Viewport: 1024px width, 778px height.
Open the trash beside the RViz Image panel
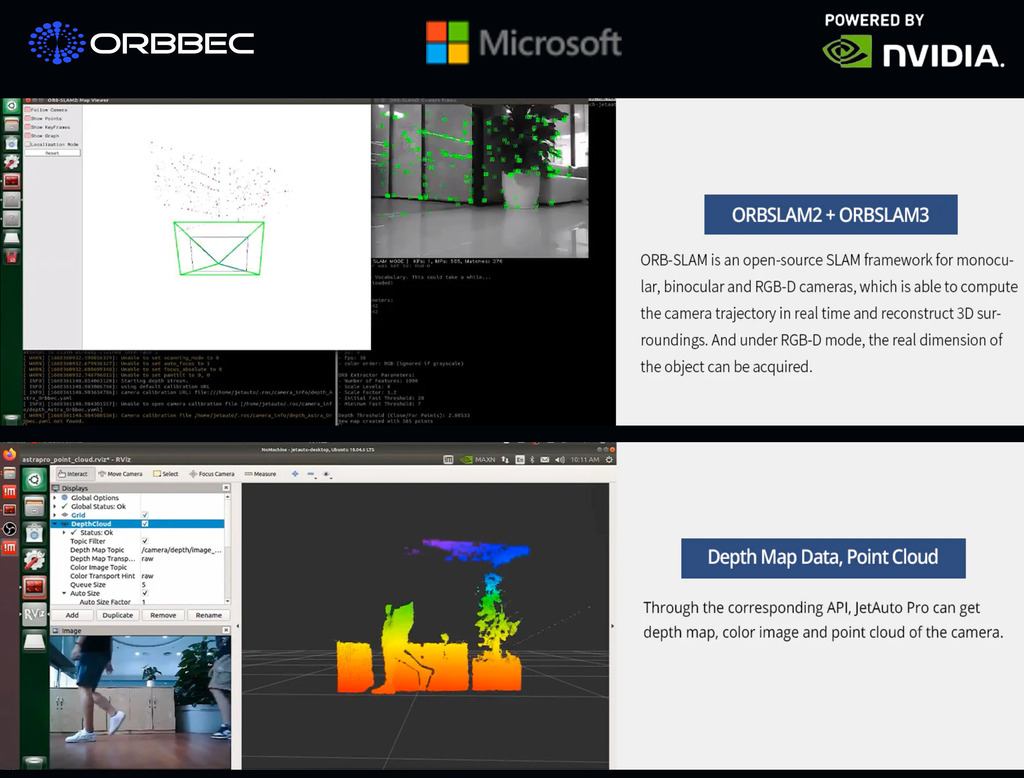pyautogui.click(x=35, y=761)
